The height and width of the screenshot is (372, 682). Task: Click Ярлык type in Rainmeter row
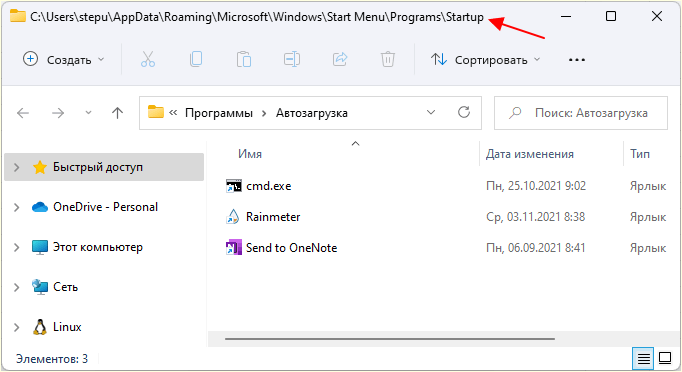pos(648,217)
